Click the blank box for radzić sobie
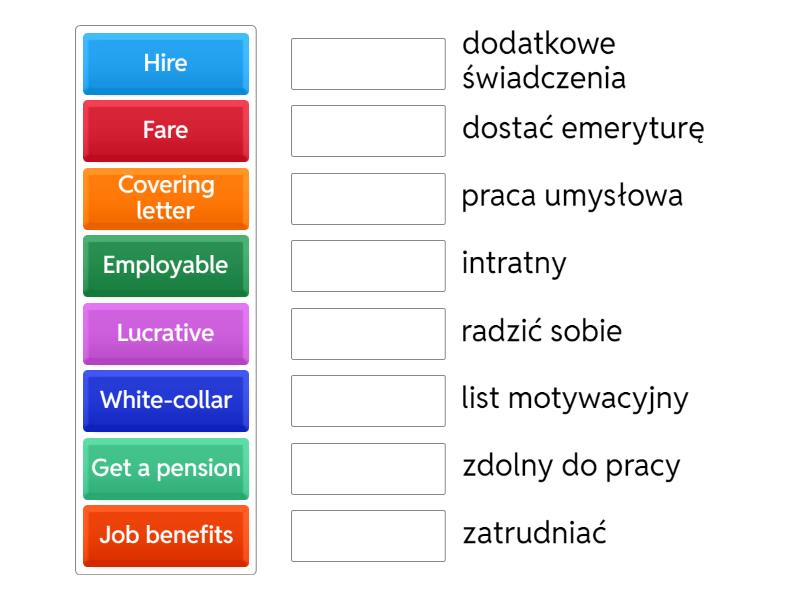Screen dimensions: 800x600 [368, 333]
